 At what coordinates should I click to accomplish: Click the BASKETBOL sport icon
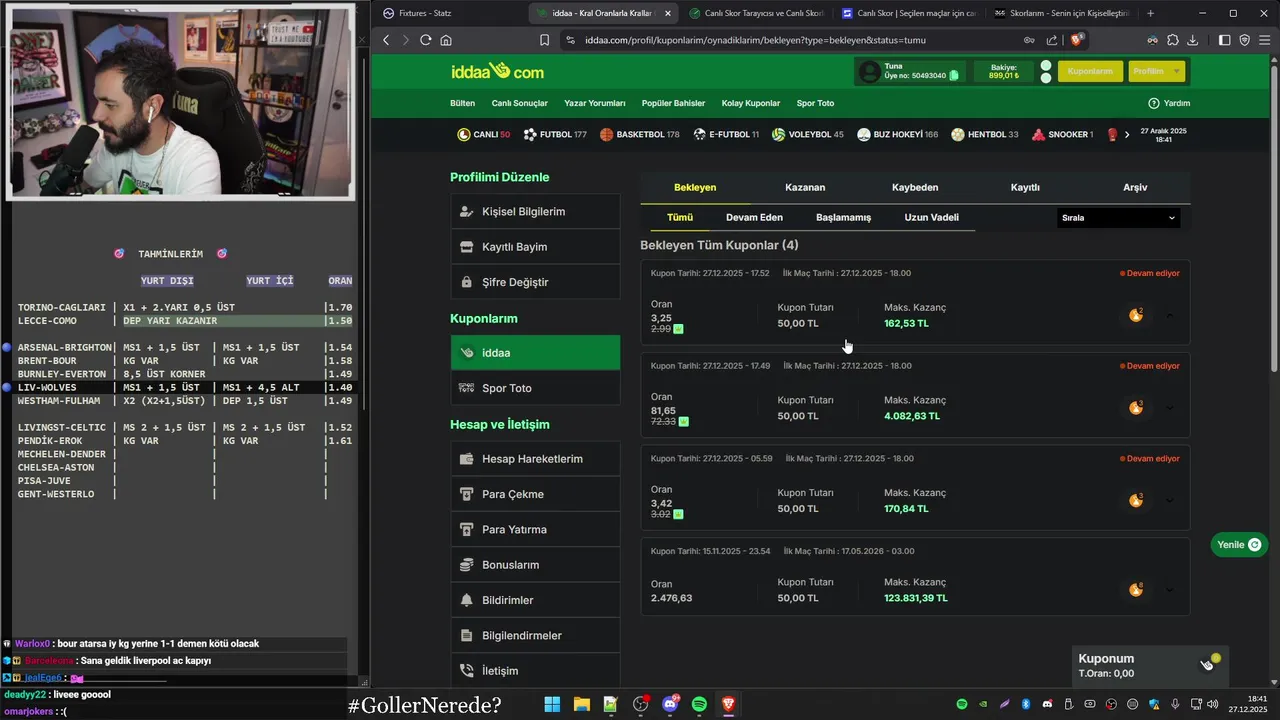pyautogui.click(x=606, y=134)
